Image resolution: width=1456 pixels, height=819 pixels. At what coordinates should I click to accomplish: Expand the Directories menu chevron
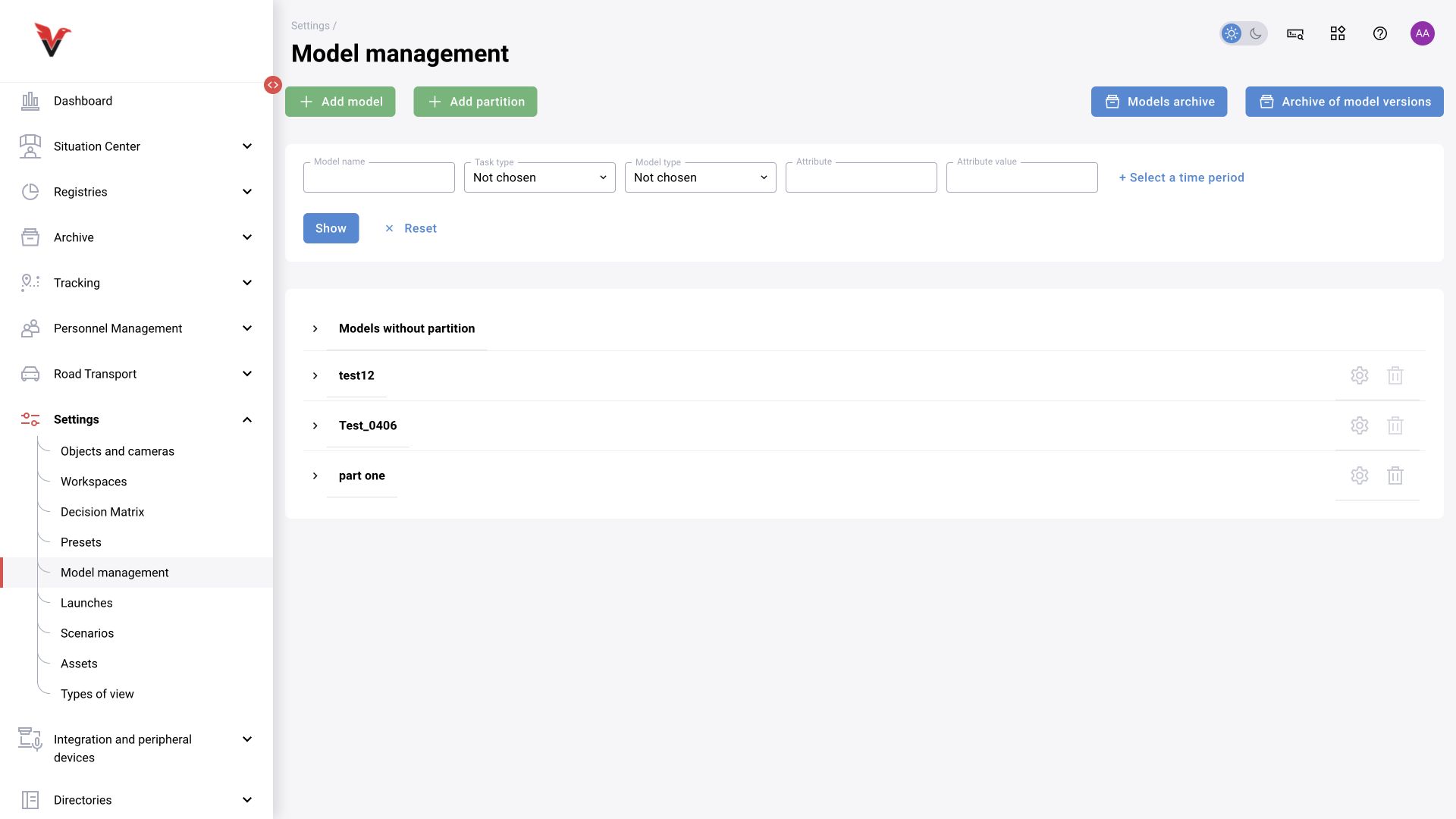(x=247, y=800)
